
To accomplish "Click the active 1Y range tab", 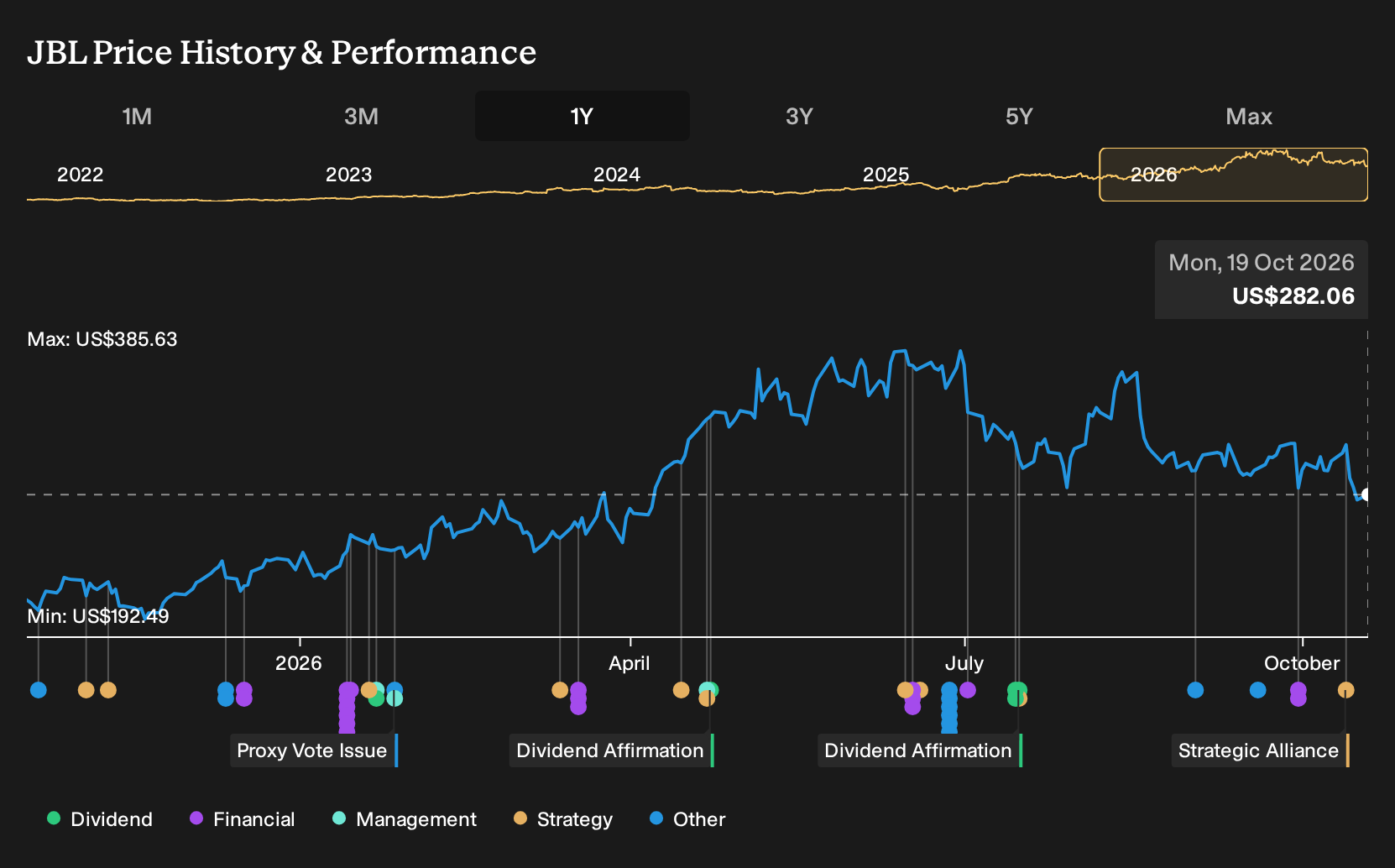I will (583, 117).
